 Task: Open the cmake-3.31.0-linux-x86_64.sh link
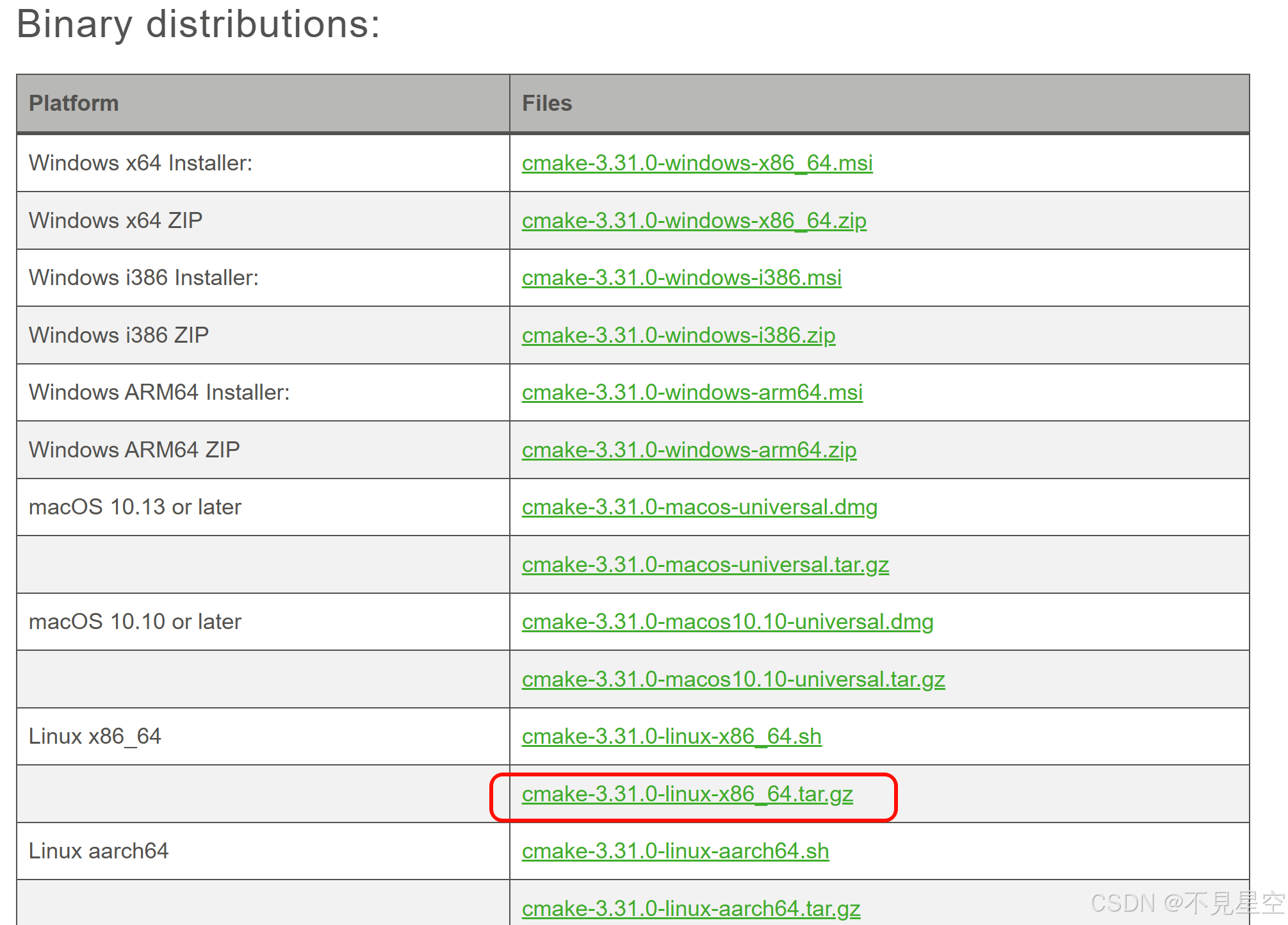pyautogui.click(x=672, y=737)
